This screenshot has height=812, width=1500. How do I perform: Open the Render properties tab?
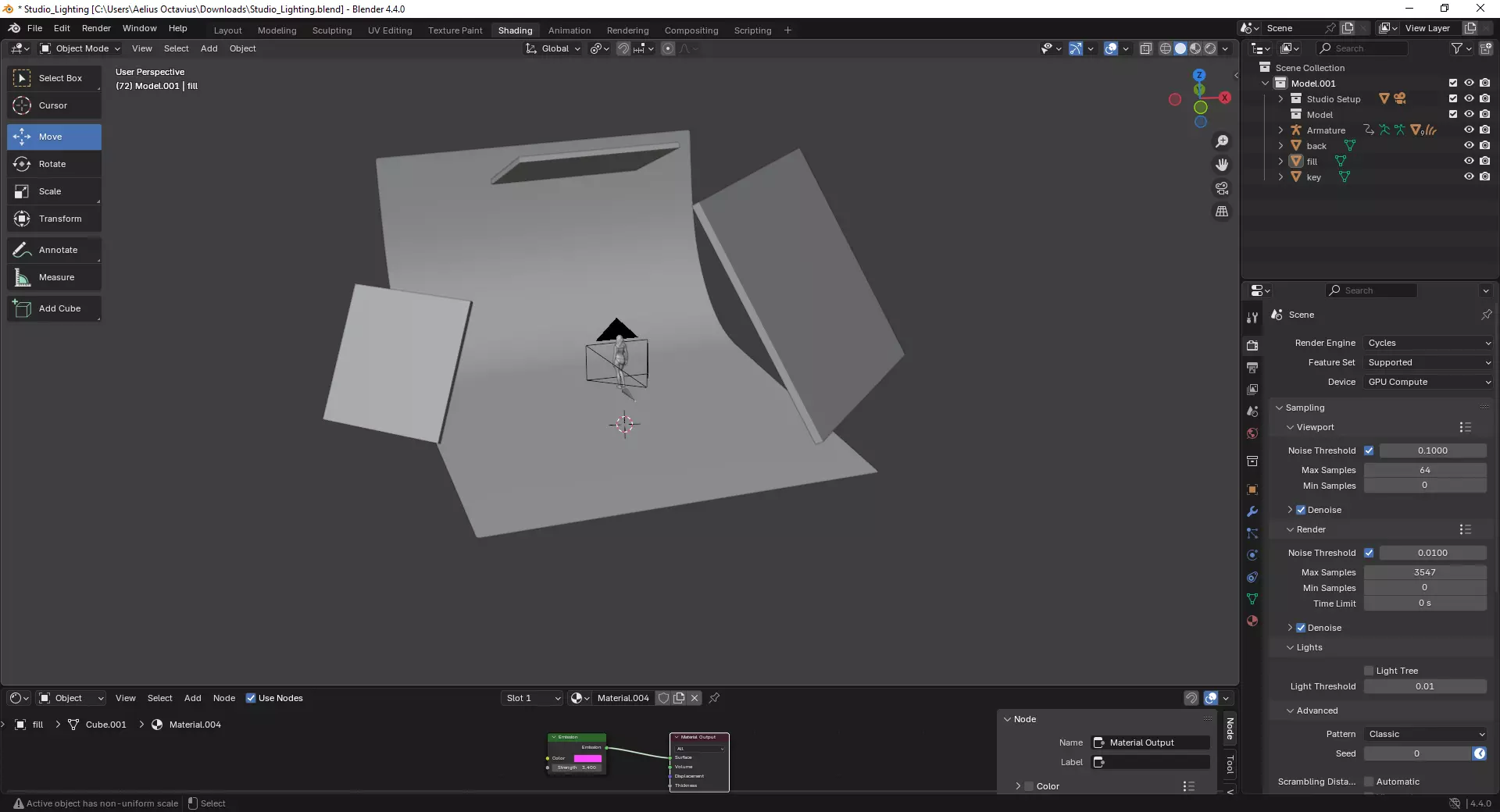1252,345
